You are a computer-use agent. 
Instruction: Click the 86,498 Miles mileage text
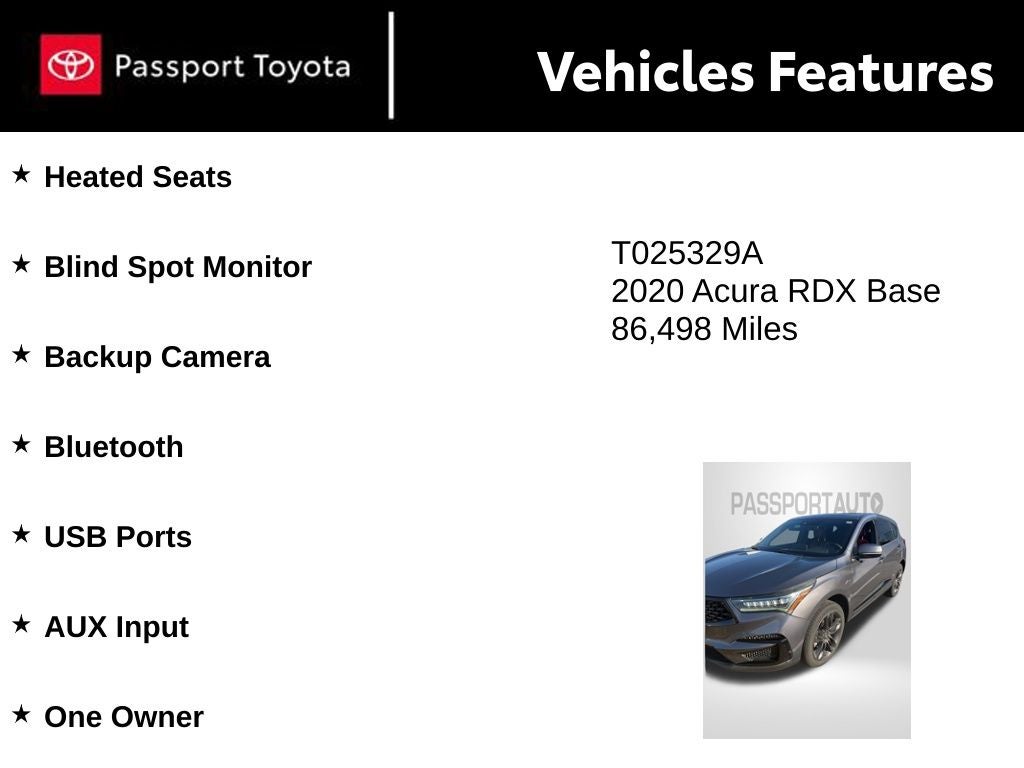tap(704, 329)
